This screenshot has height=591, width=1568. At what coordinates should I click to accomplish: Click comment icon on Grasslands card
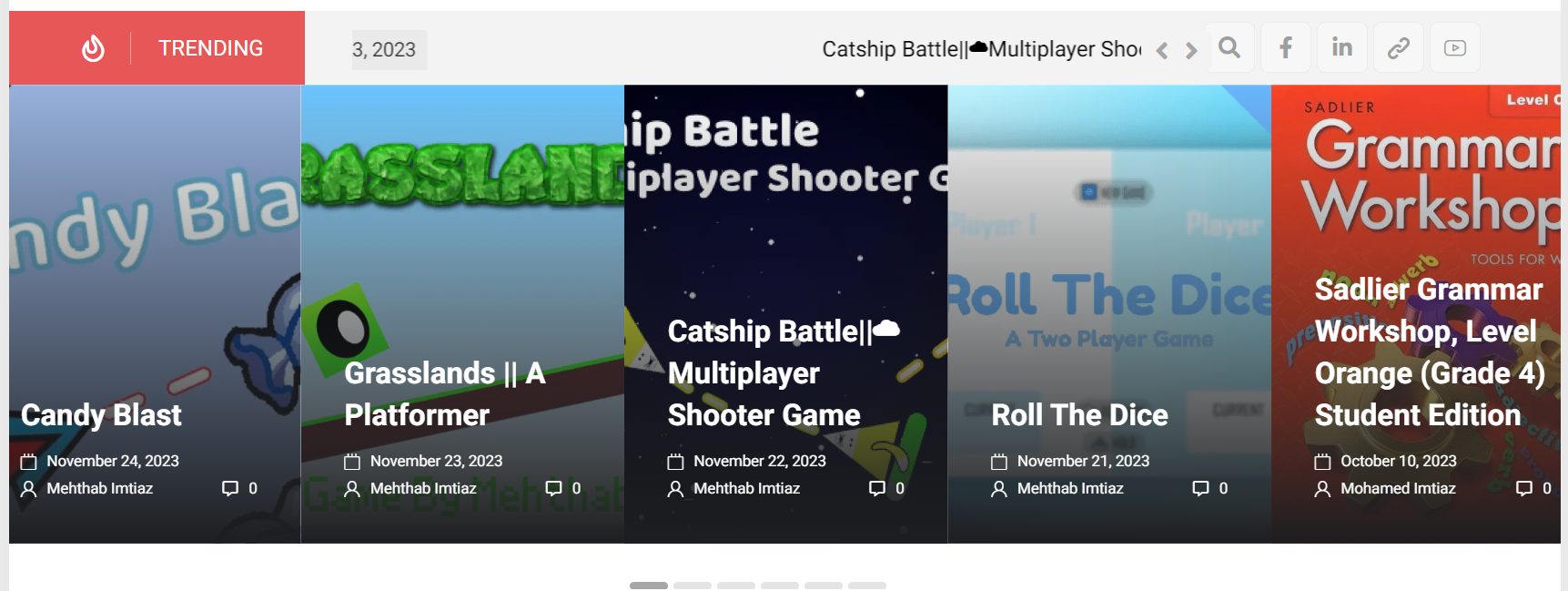pyautogui.click(x=553, y=489)
